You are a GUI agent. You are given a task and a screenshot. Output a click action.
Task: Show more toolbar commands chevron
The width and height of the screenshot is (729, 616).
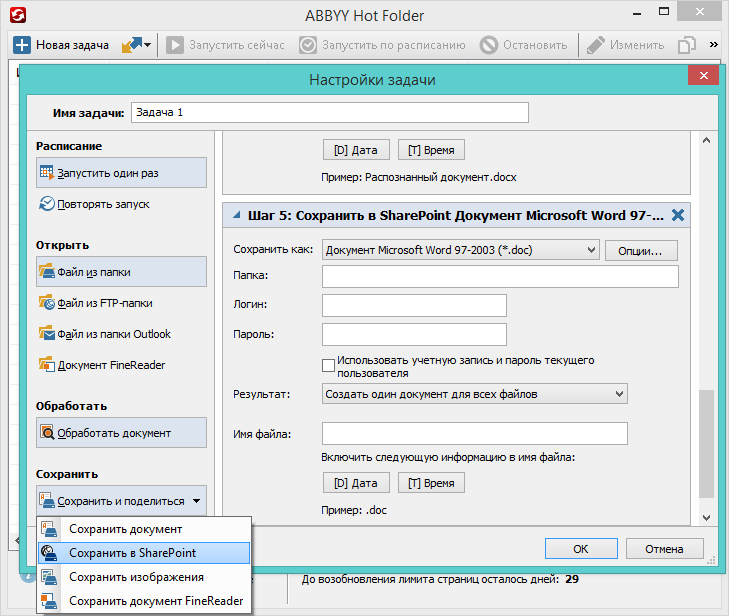point(713,45)
